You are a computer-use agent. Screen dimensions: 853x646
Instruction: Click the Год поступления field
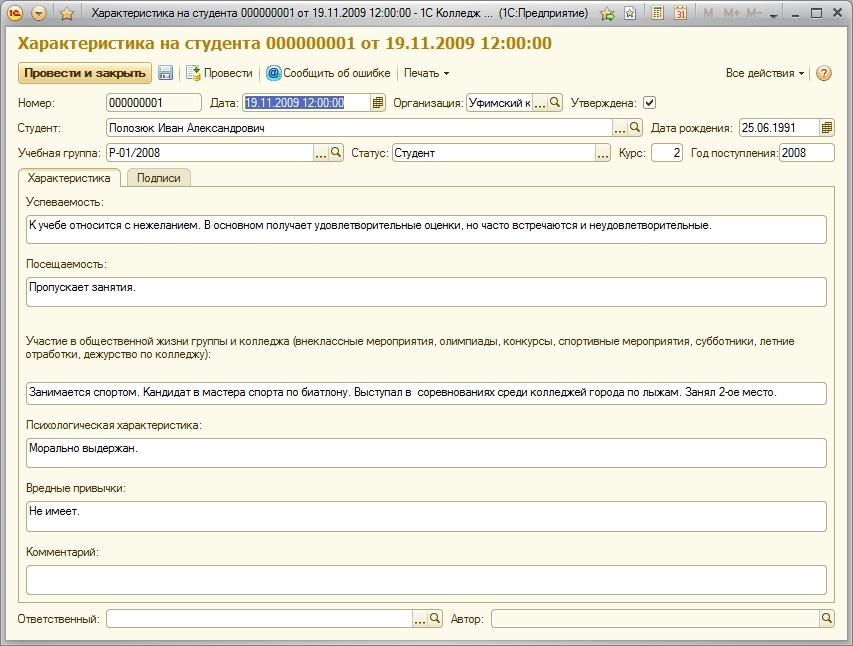click(x=807, y=153)
